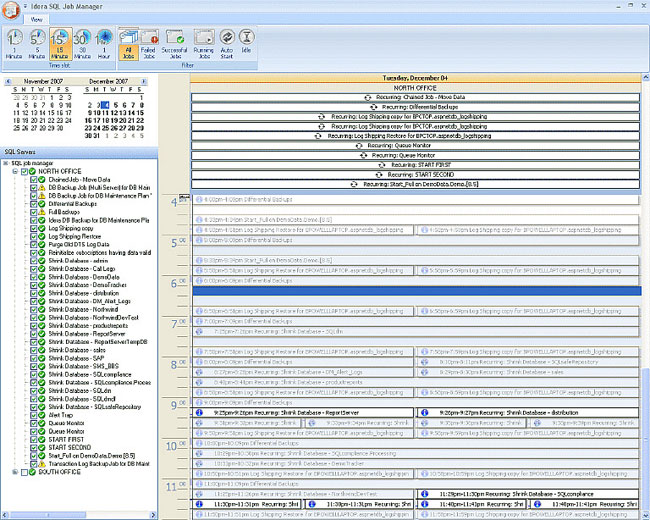Uncheck Shrink Database - sales checkbox

pos(34,350)
